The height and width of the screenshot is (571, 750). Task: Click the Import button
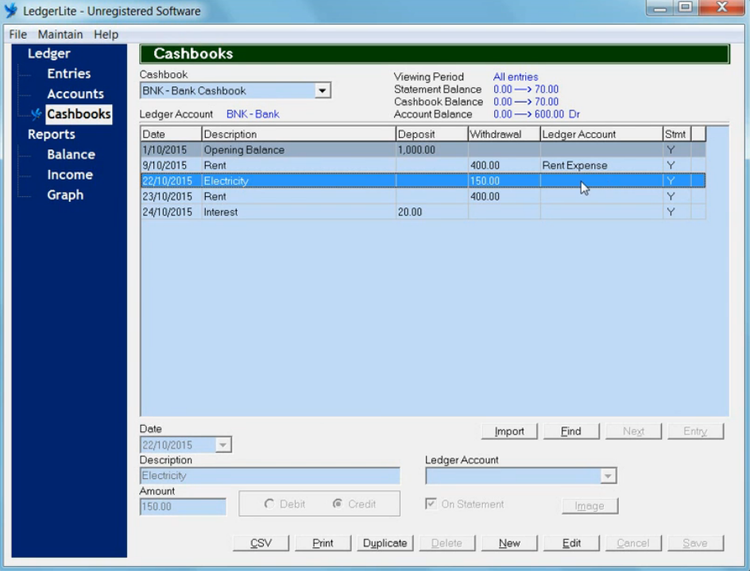pos(509,431)
